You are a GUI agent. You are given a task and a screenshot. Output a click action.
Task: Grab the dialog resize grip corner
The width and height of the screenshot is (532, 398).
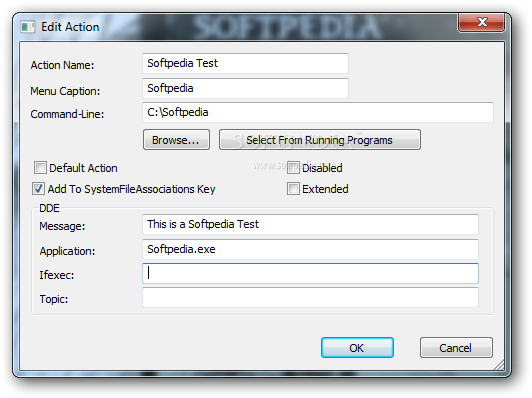coord(499,365)
